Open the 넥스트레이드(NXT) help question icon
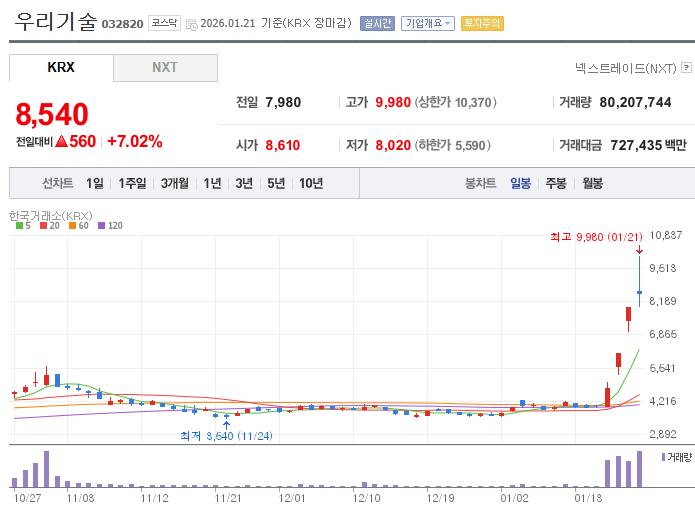Image resolution: width=695 pixels, height=506 pixels. tap(686, 67)
